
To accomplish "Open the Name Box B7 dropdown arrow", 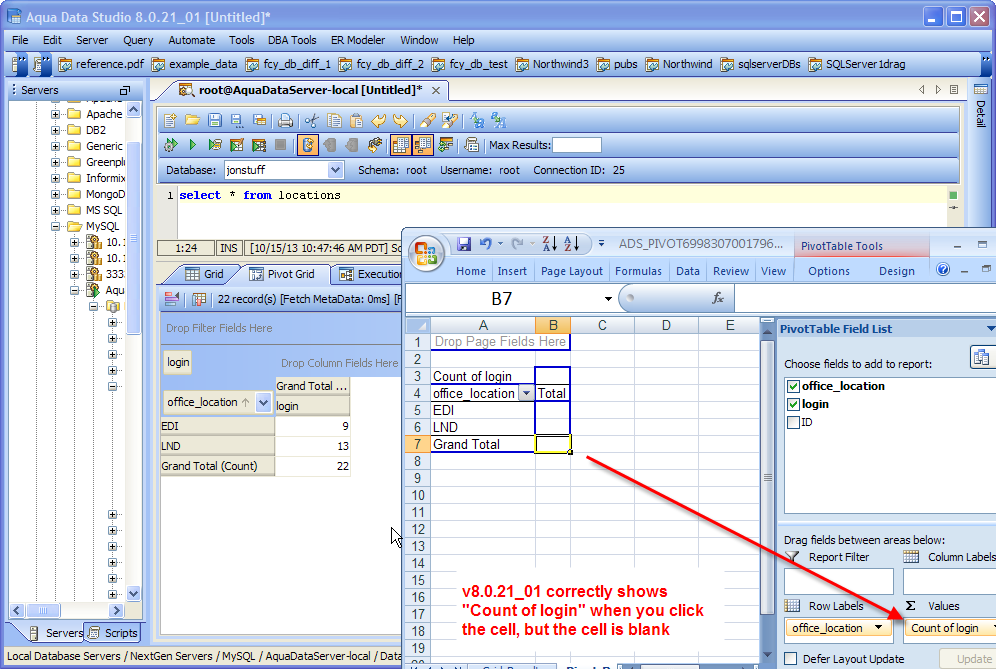I will click(x=608, y=299).
